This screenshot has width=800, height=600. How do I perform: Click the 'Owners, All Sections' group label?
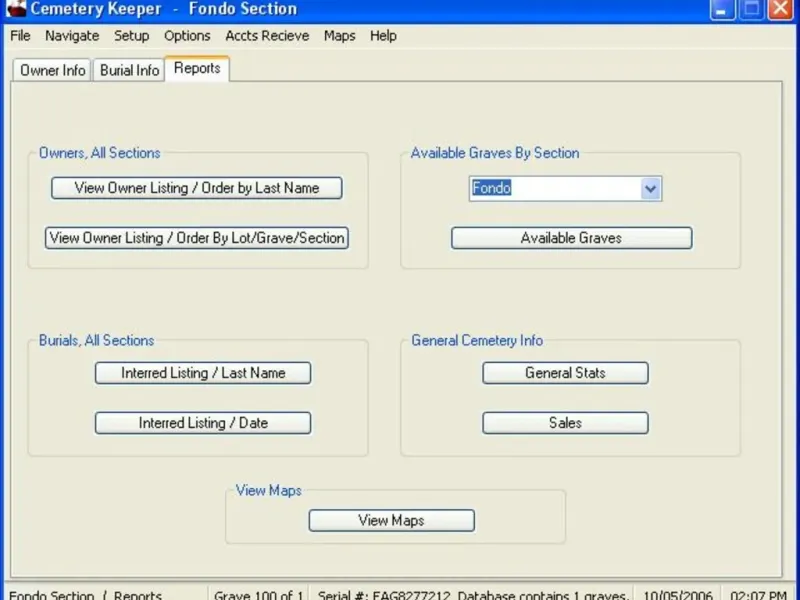[x=100, y=153]
